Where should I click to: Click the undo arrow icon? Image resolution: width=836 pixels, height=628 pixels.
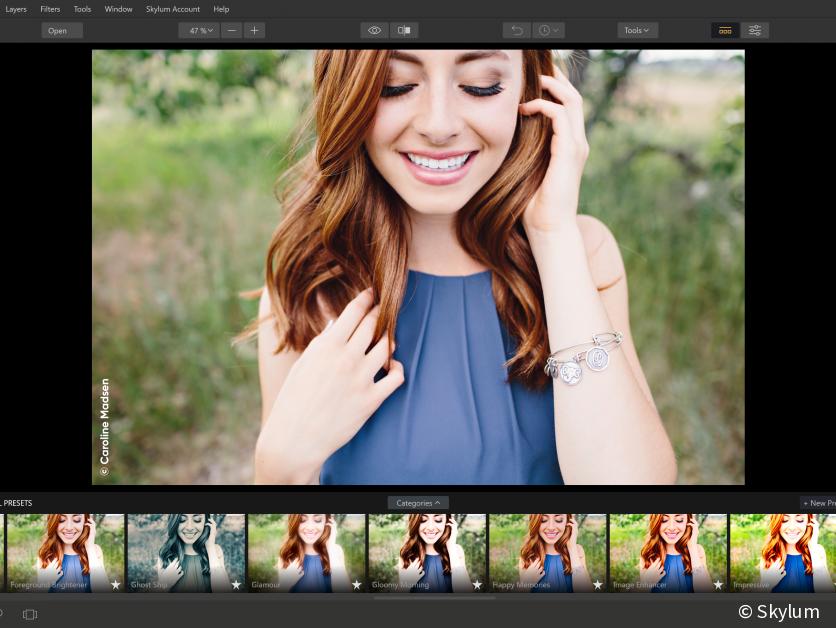click(516, 30)
